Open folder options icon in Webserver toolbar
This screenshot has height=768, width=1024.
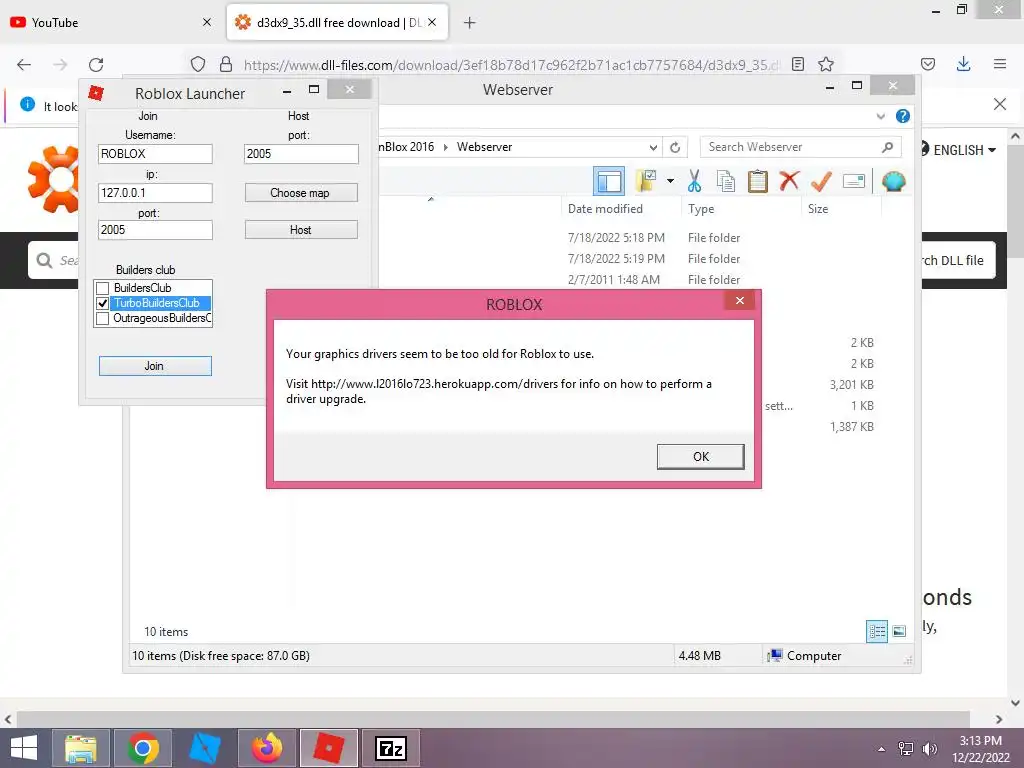pos(646,181)
